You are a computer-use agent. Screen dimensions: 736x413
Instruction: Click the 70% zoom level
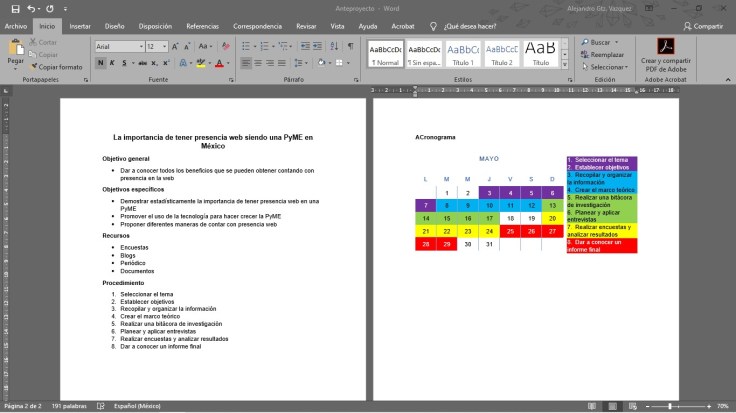pyautogui.click(x=722, y=406)
